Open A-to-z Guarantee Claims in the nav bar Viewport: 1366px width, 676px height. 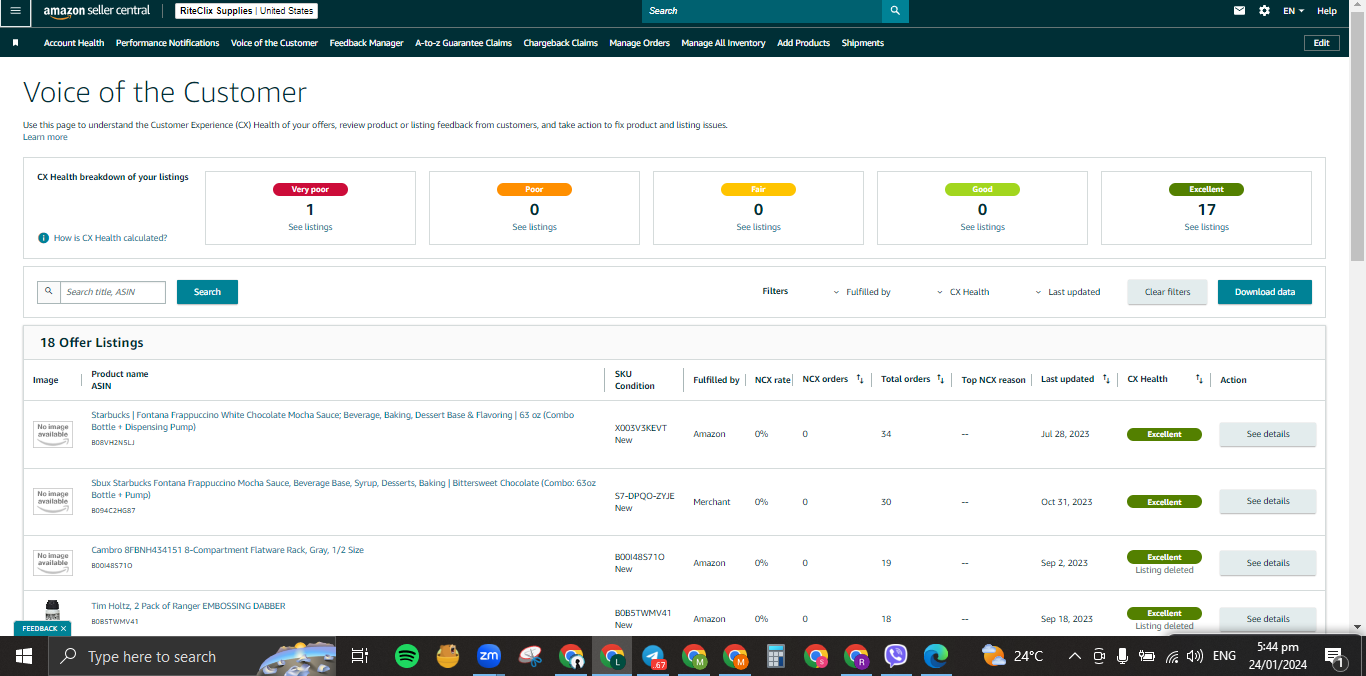(463, 43)
